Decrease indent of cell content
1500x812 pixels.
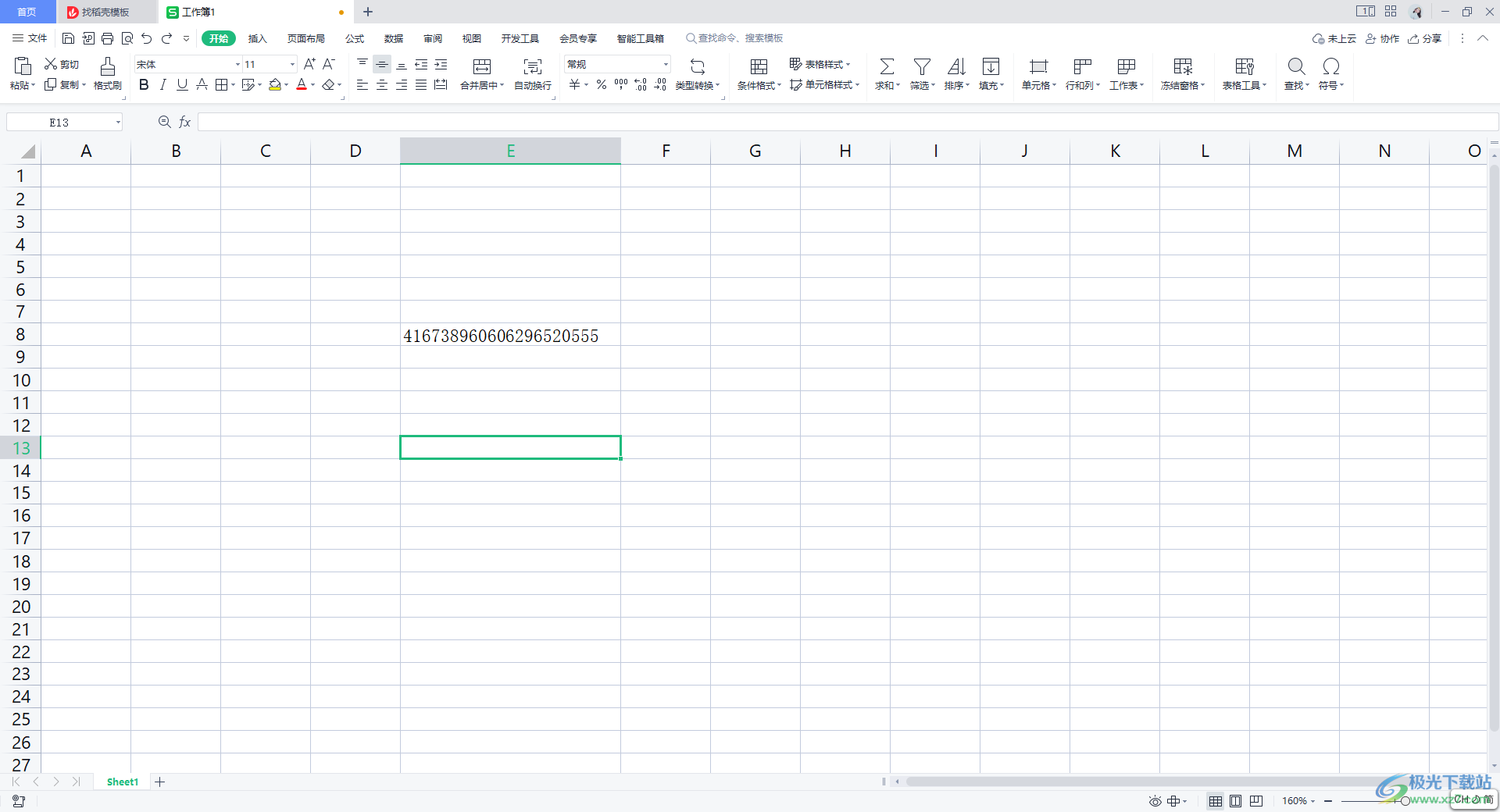[x=421, y=64]
